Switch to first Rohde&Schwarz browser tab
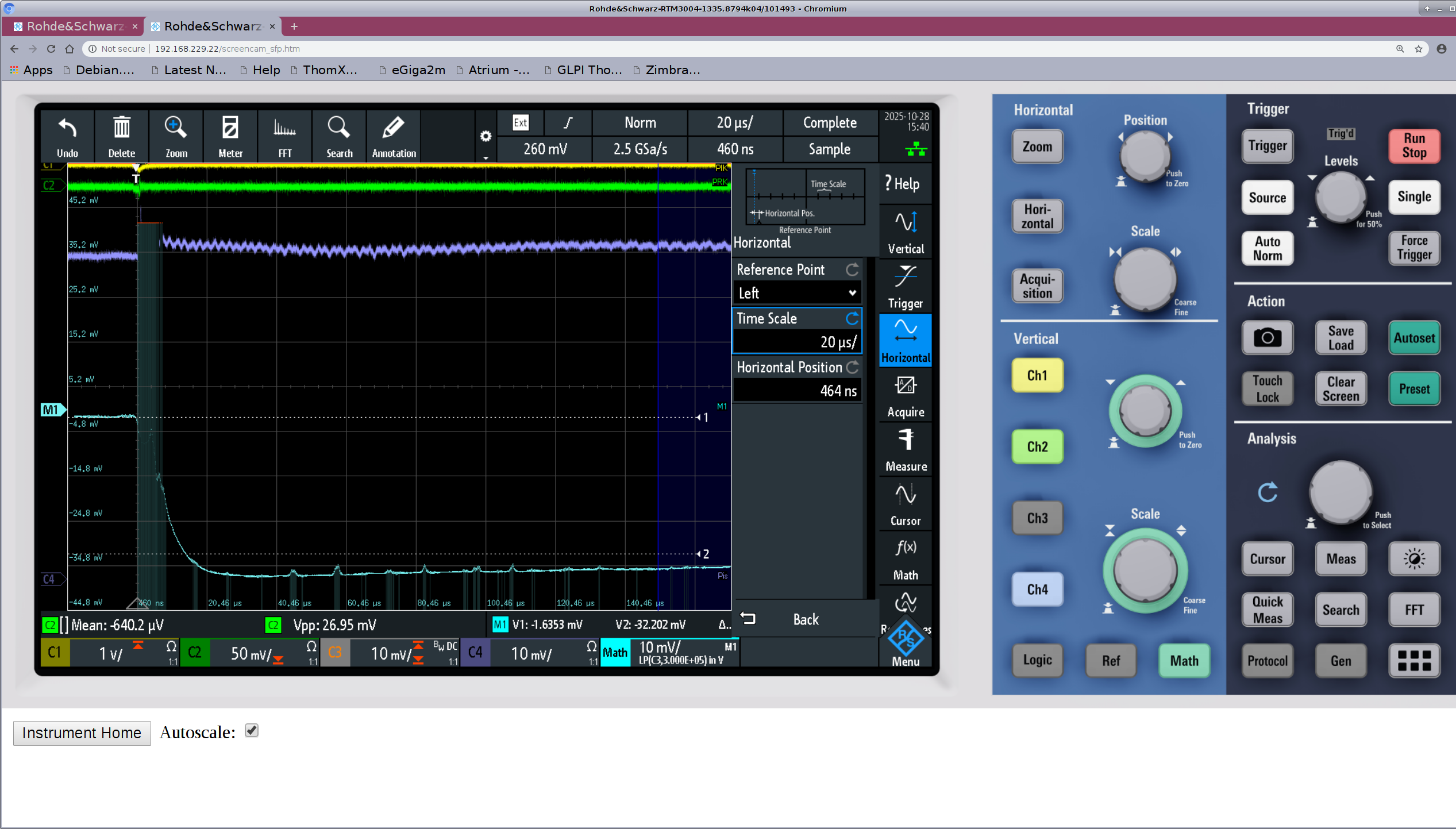Viewport: 1456px width, 829px height. [75, 26]
